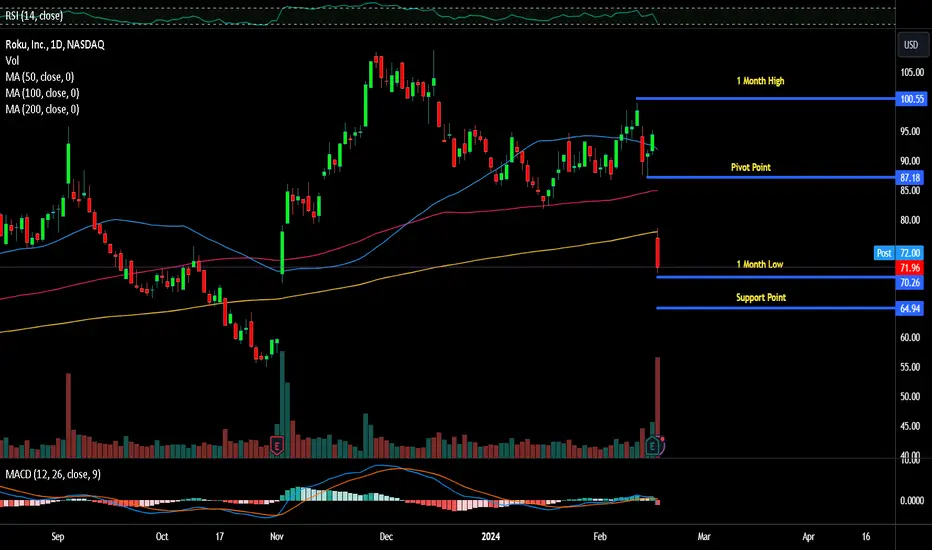Select the MA (100, close, 0) legend

42,93
